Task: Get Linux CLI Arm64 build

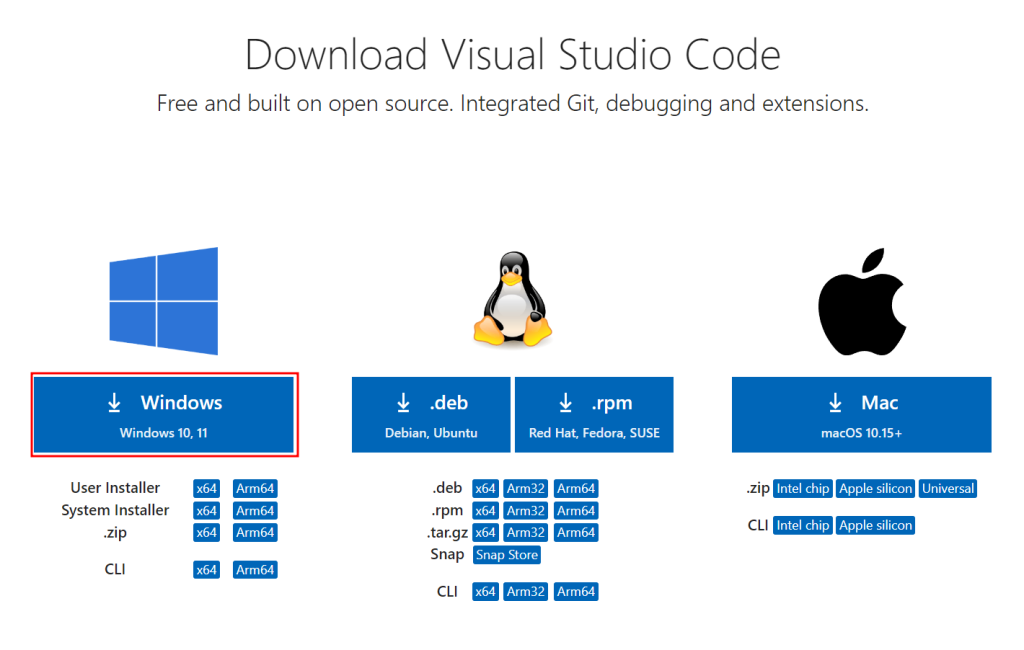Action: 576,591
